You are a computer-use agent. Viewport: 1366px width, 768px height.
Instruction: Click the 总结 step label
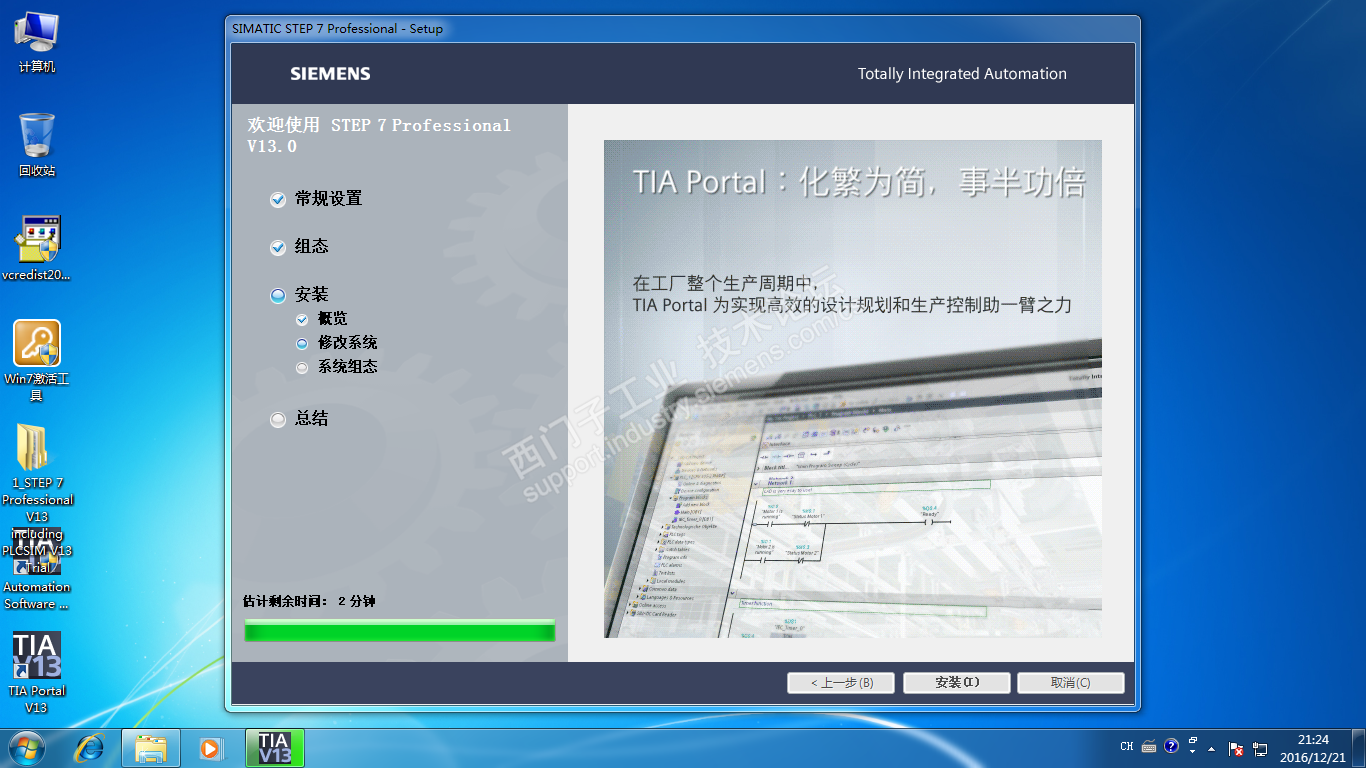311,419
